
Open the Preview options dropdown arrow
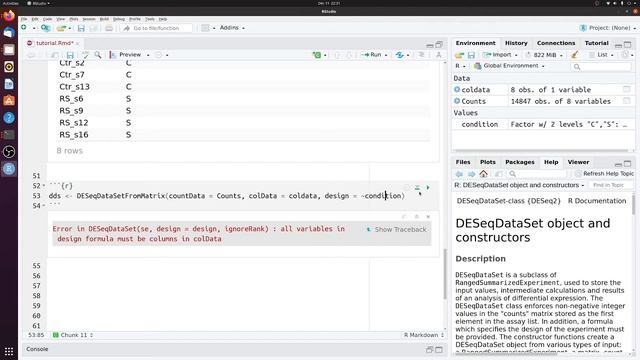pyautogui.click(x=148, y=55)
